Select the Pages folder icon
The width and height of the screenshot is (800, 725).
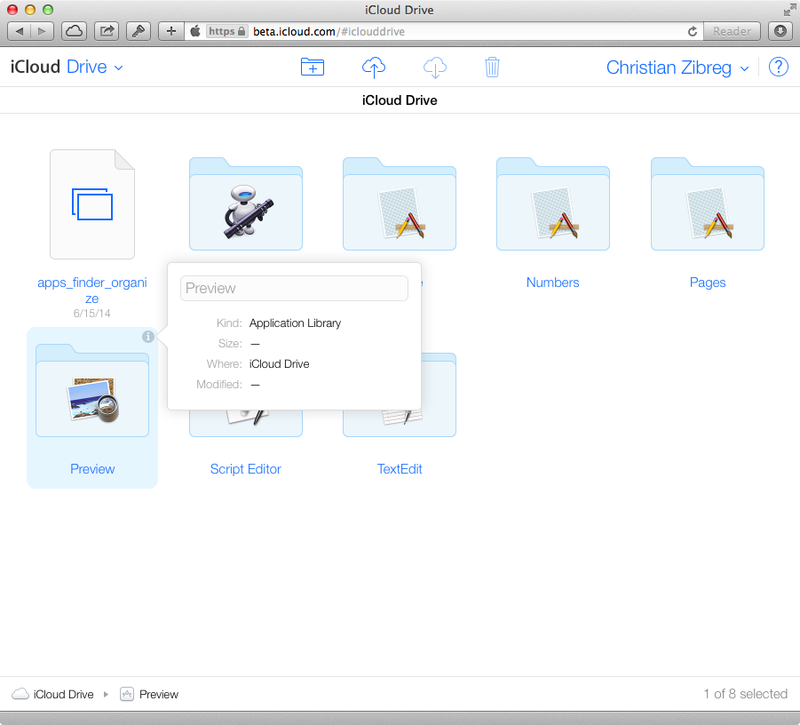[708, 204]
